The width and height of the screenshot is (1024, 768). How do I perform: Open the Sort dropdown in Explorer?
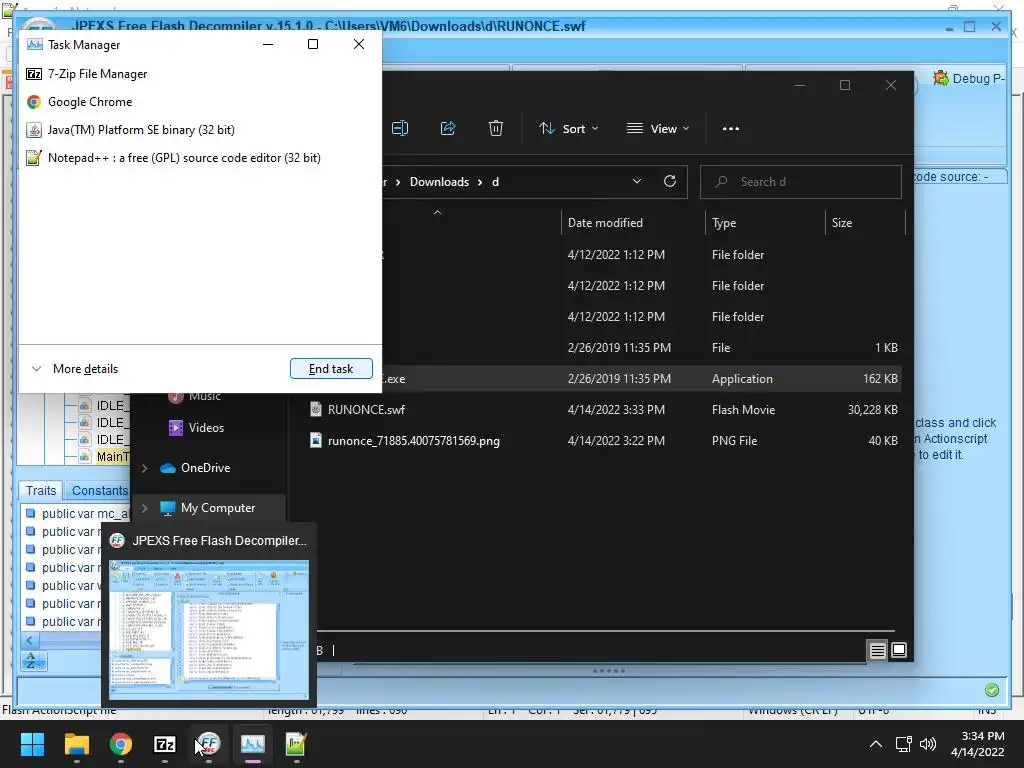click(x=568, y=129)
